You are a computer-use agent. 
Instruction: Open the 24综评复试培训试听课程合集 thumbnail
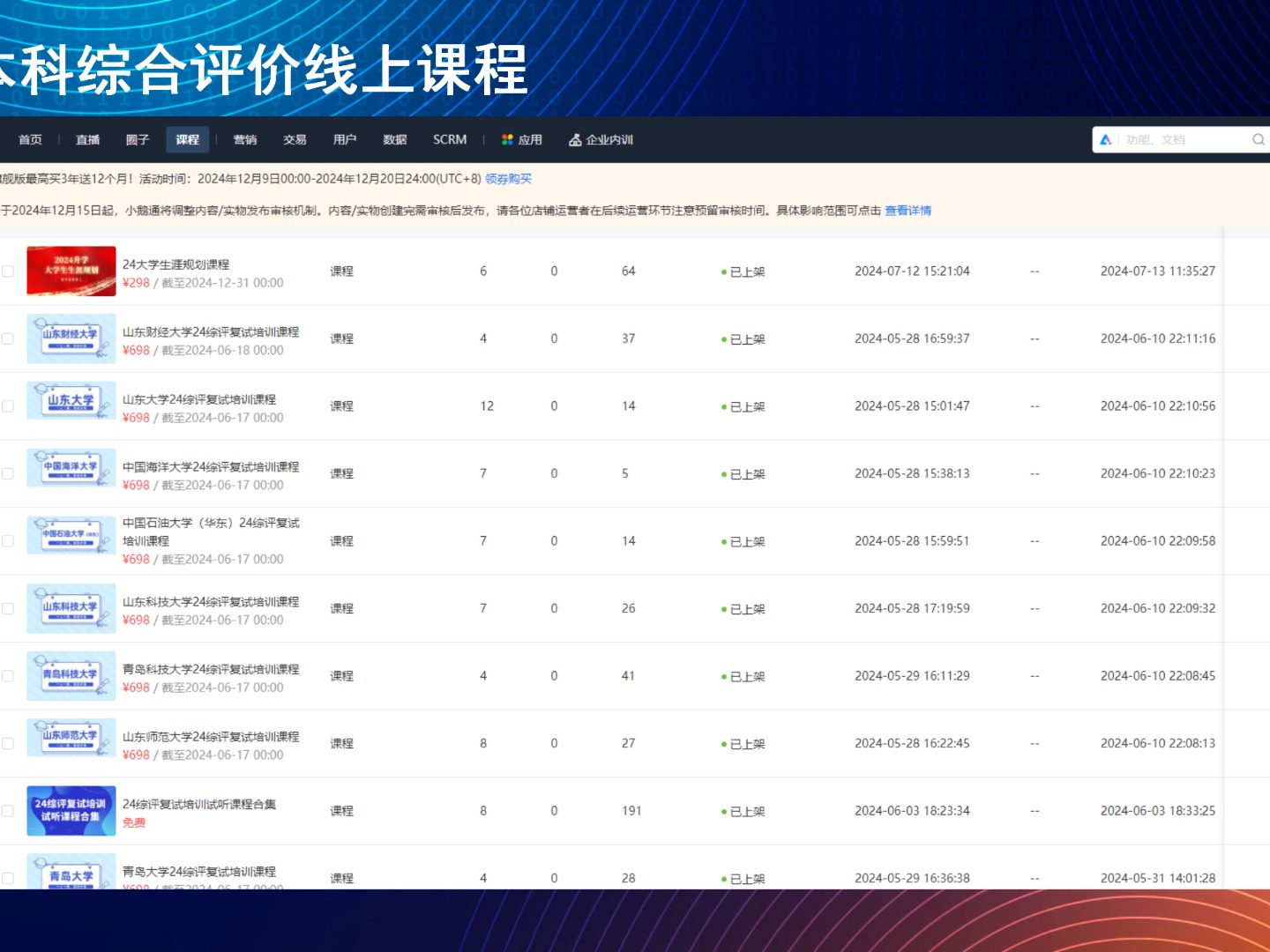coord(71,810)
